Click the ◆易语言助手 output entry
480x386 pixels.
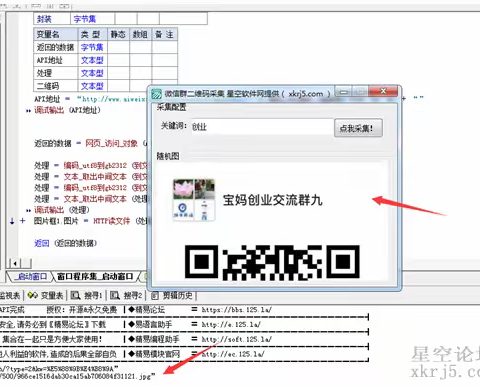[x=150, y=324]
